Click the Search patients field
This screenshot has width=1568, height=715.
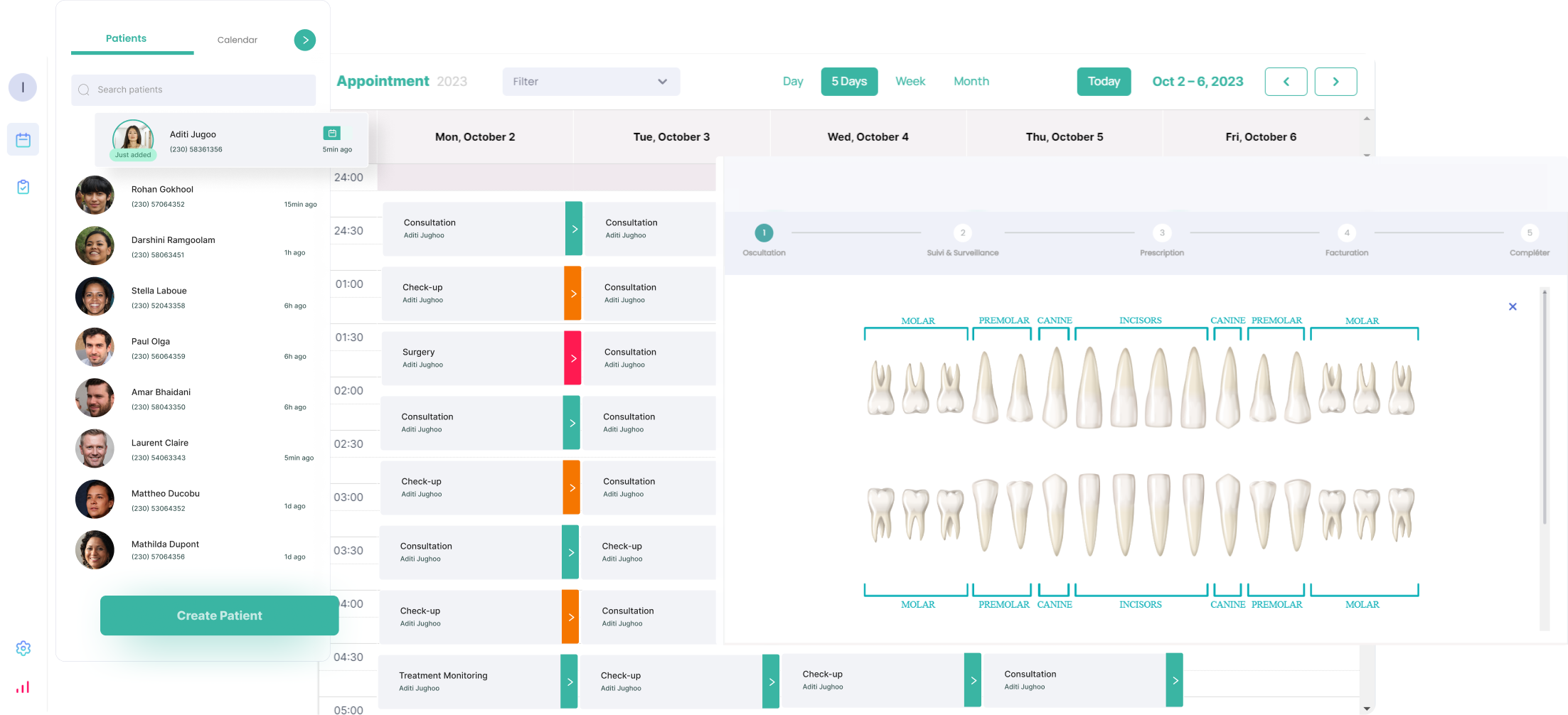click(x=193, y=90)
